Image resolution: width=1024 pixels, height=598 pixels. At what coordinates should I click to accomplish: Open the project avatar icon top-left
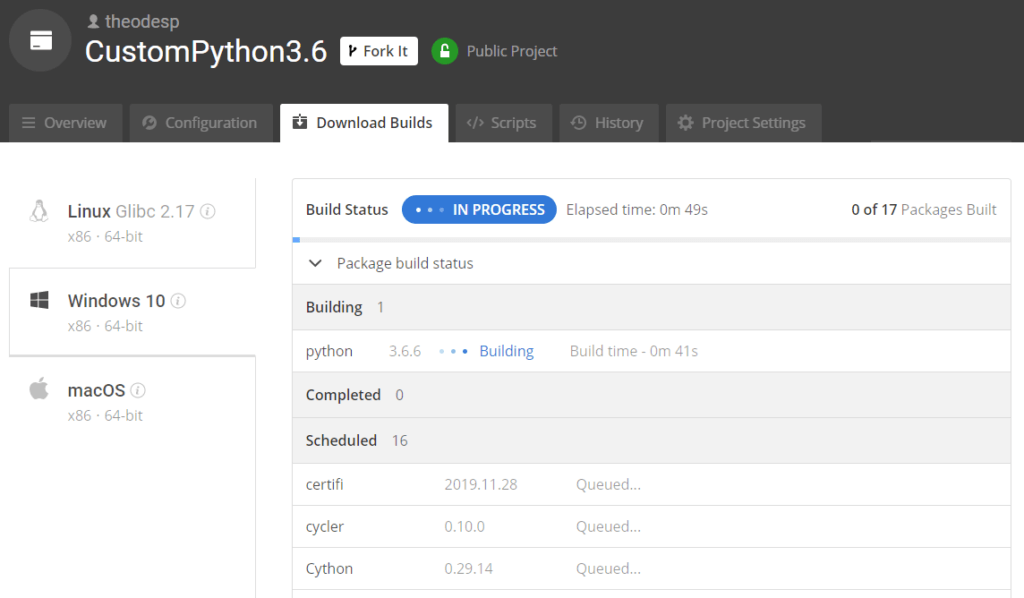[39, 40]
